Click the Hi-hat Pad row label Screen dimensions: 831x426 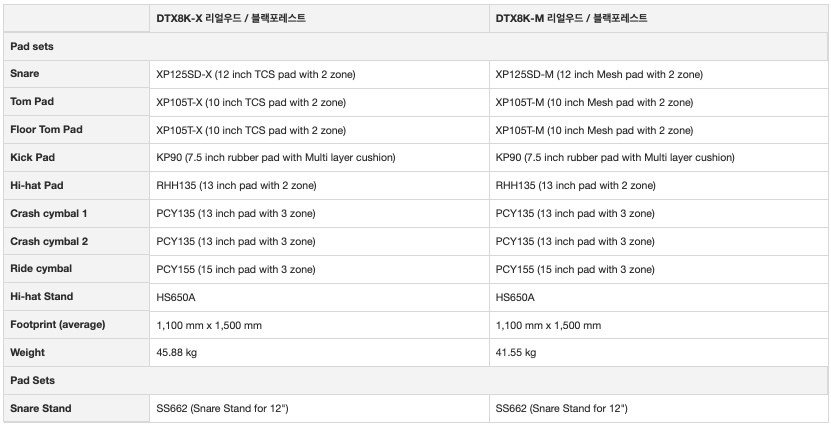tap(36, 185)
